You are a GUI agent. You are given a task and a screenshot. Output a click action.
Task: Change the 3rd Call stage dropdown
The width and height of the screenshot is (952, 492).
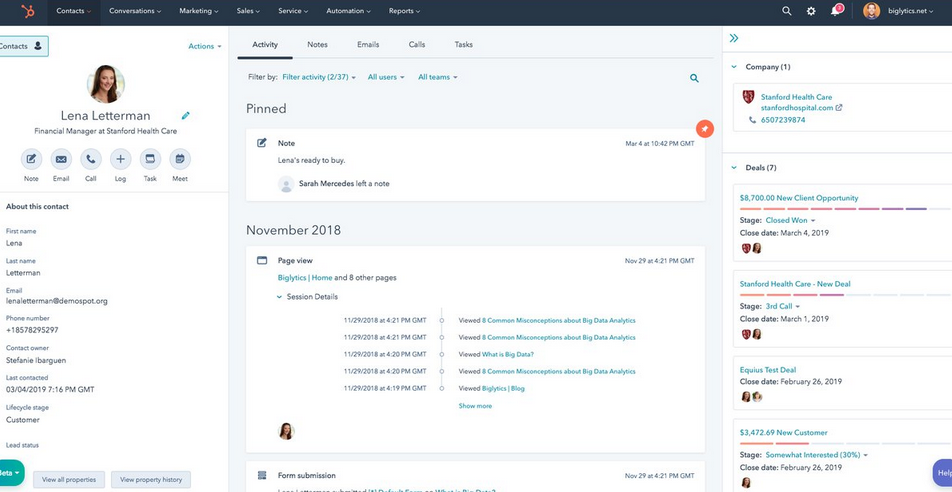click(783, 306)
